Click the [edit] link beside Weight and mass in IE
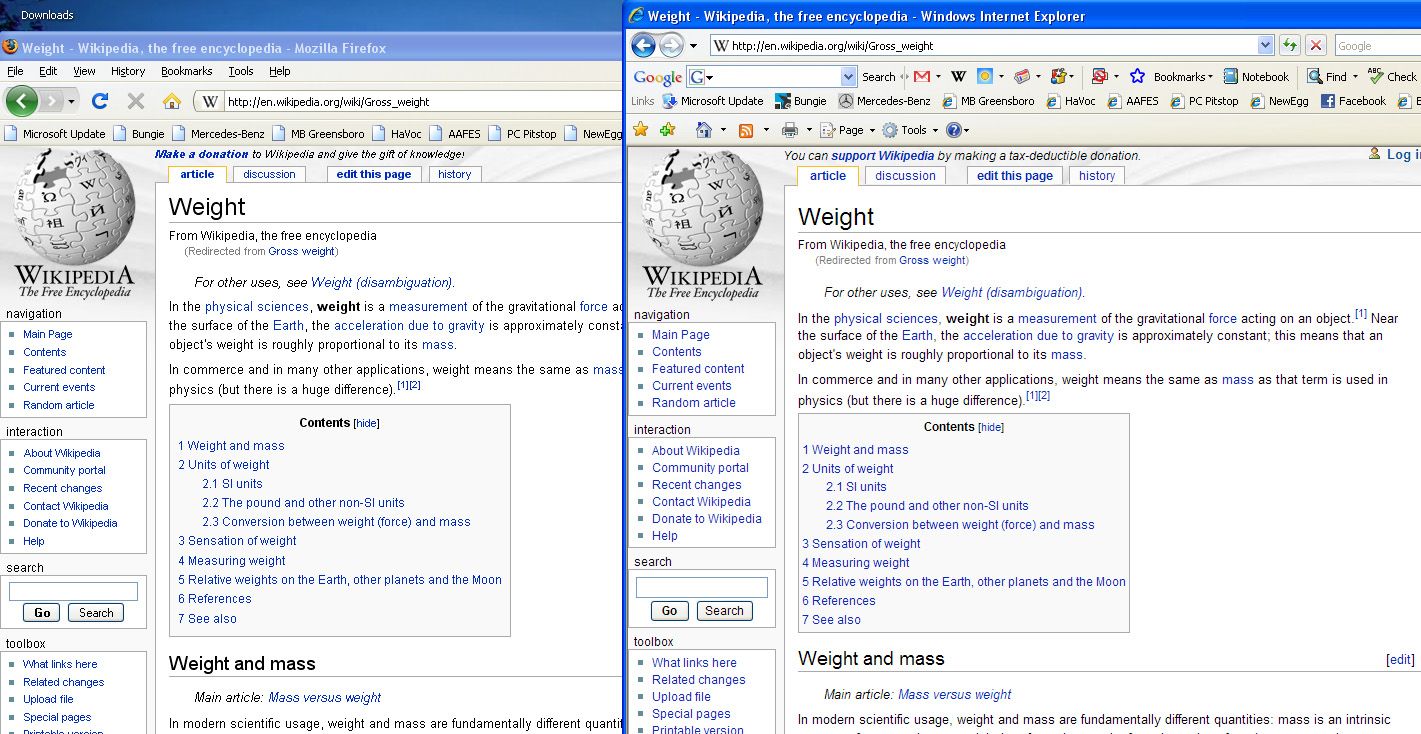 tap(1400, 660)
